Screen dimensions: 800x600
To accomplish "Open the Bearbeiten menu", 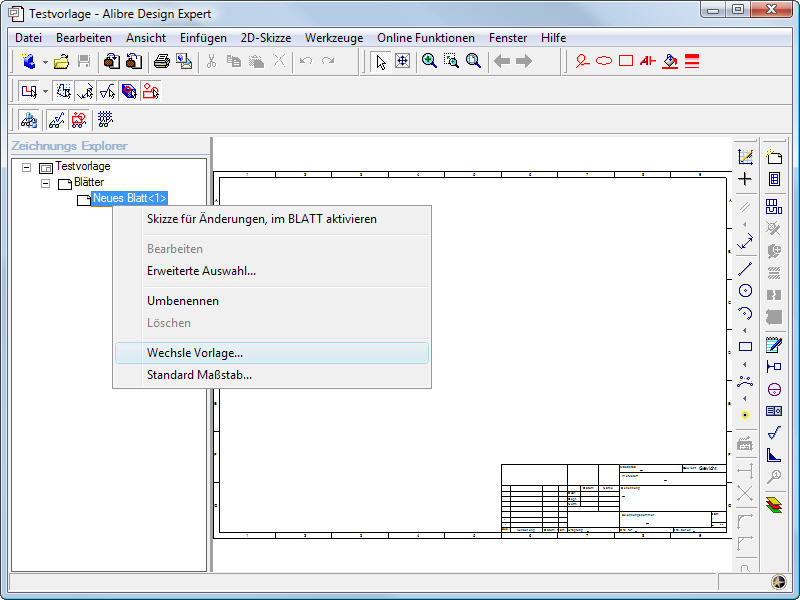I will (x=84, y=38).
